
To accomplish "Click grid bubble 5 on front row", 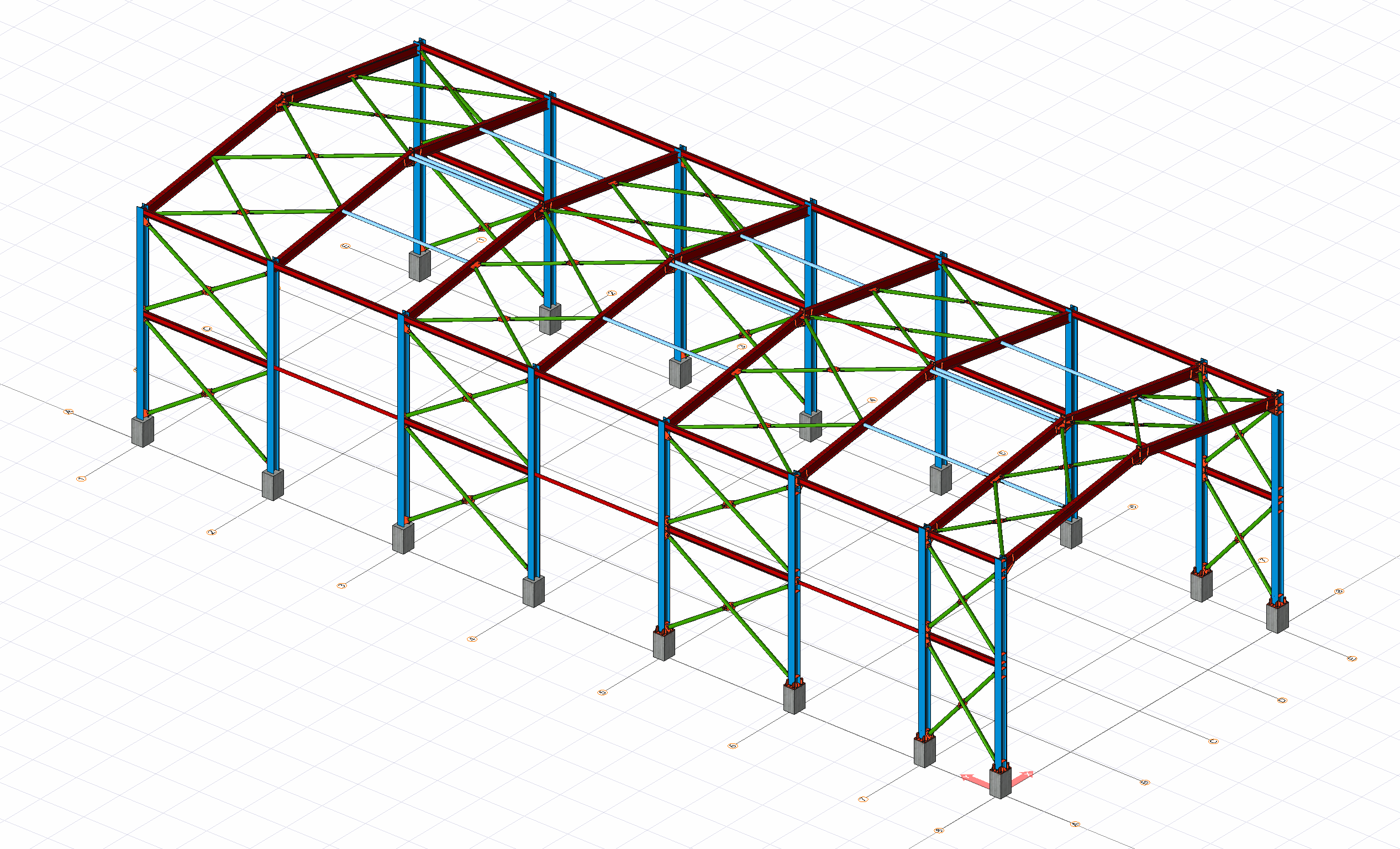I will tap(603, 692).
